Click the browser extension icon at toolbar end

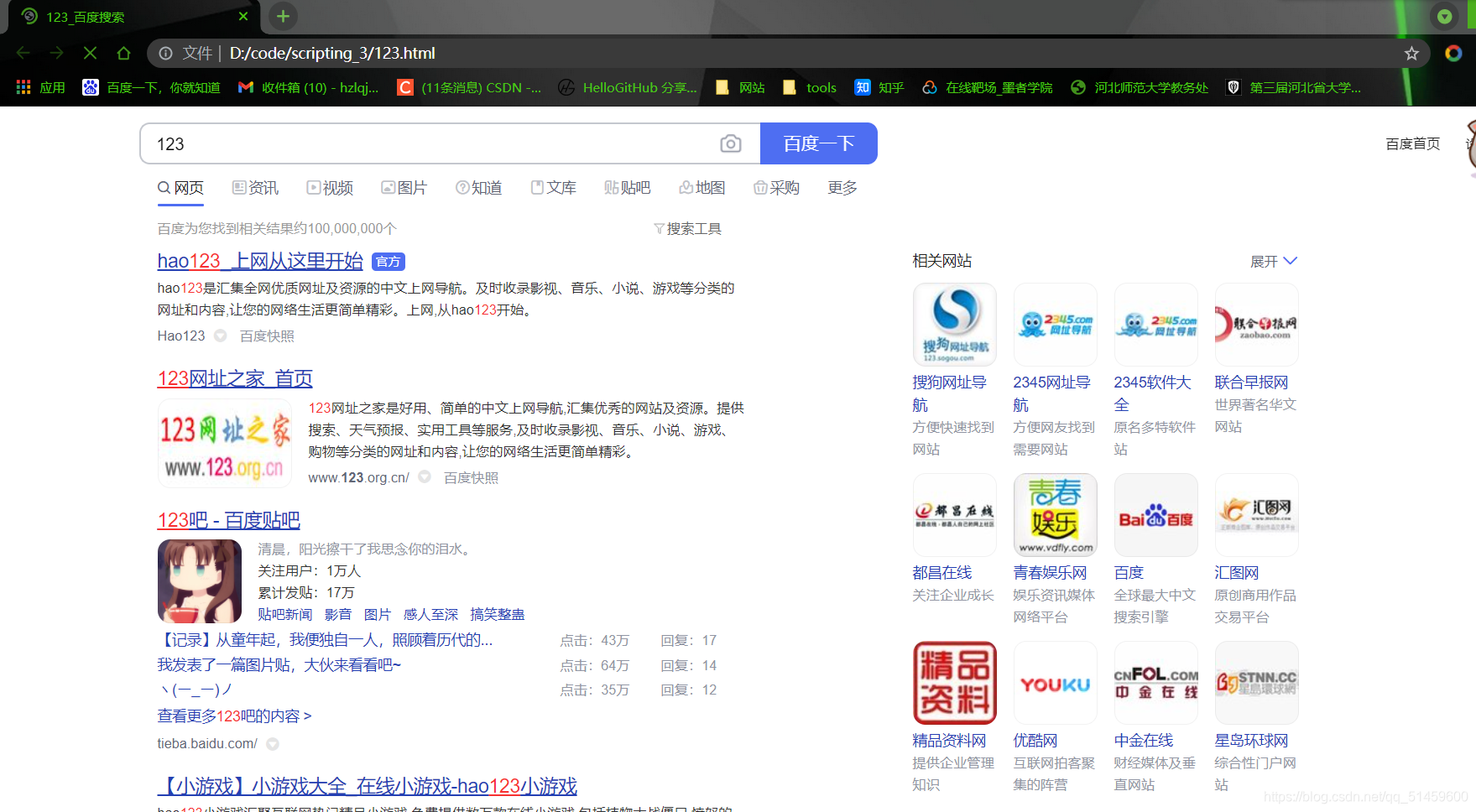pos(1453,53)
